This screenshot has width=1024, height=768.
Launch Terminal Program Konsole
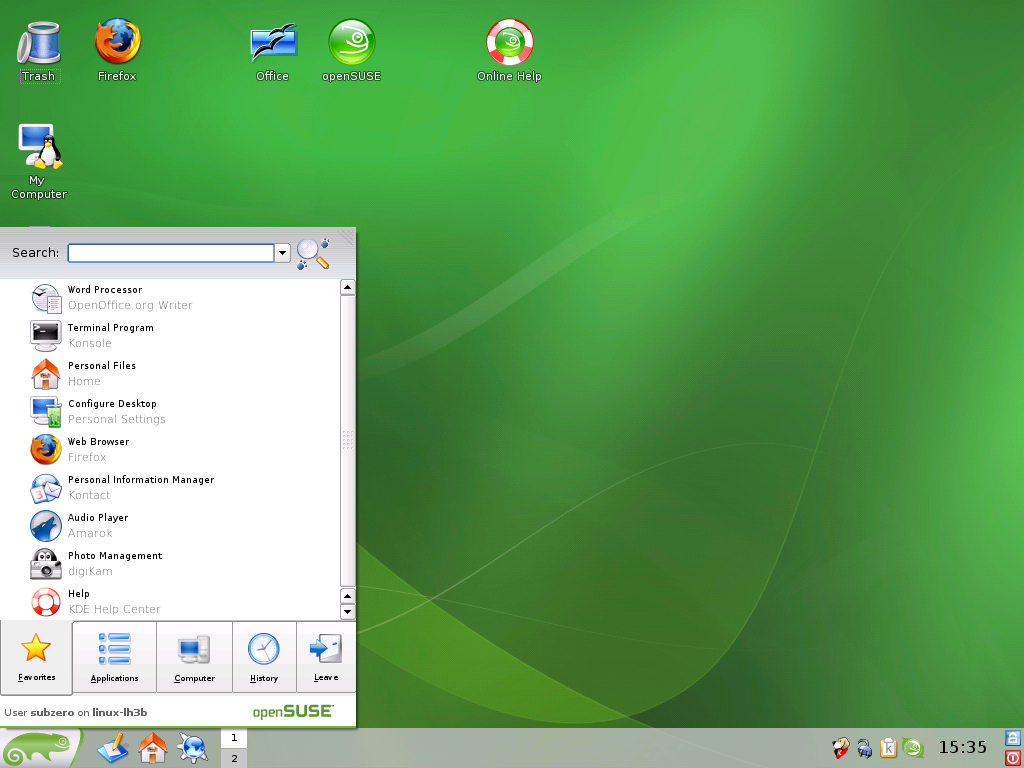tap(170, 335)
